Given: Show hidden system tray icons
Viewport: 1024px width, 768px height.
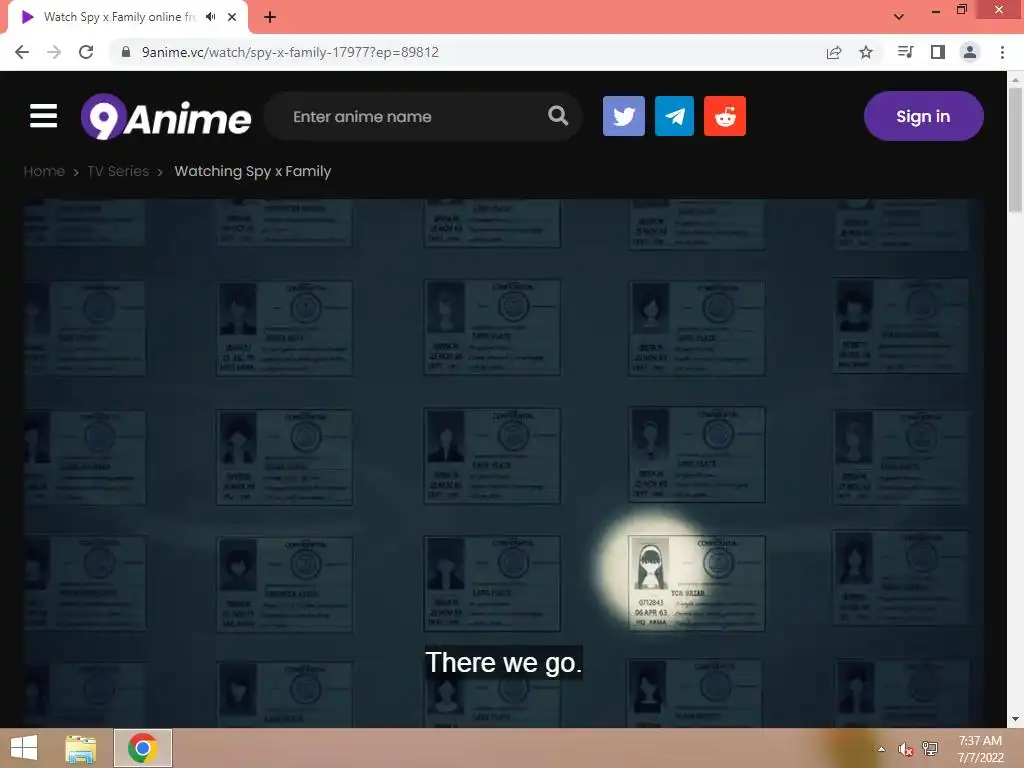Looking at the screenshot, I should [882, 749].
